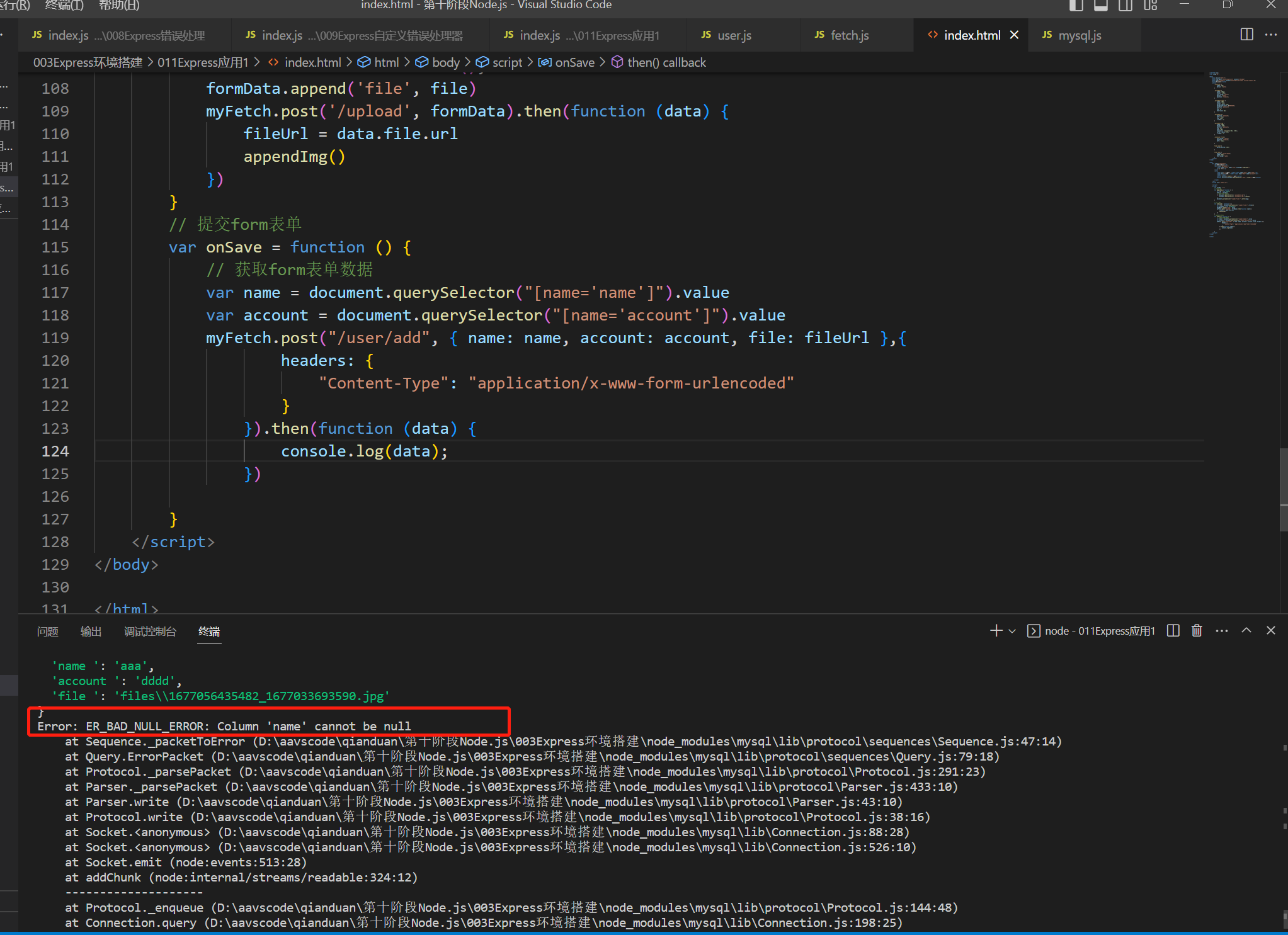The image size is (1288, 935).
Task: Create a new terminal with plus icon
Action: (996, 631)
